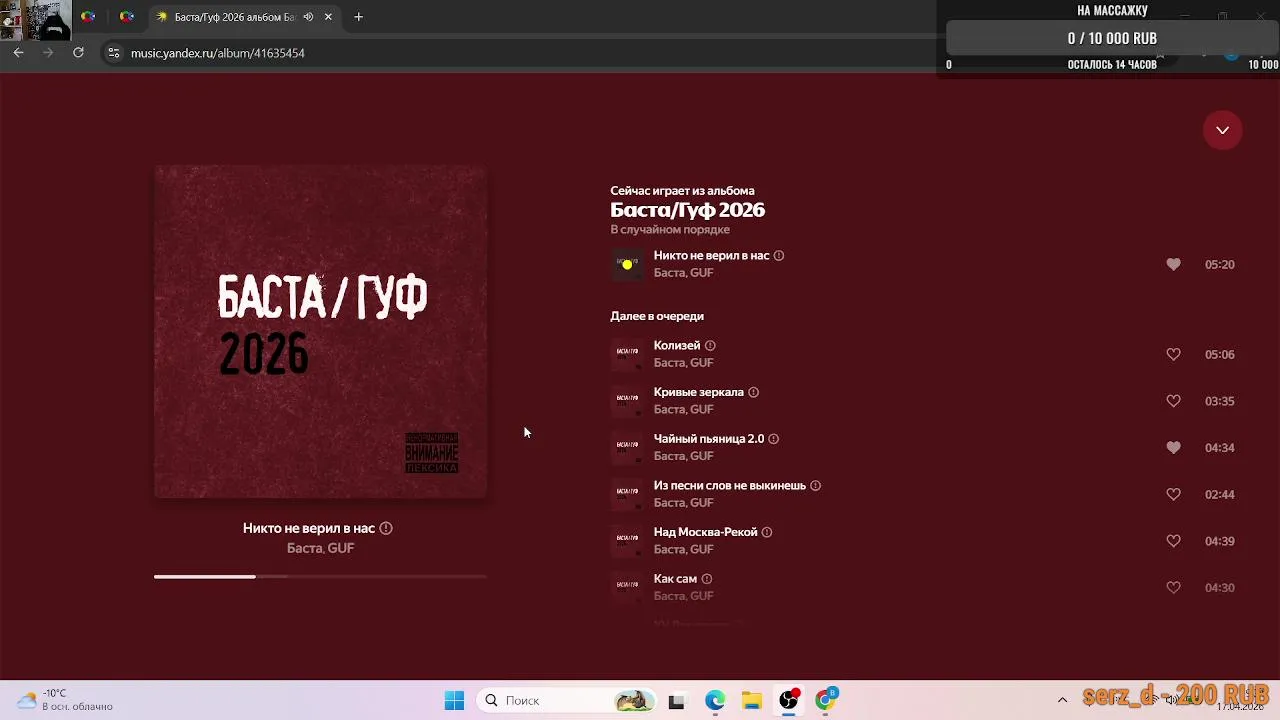Like the track Никто не верил в нас
Screen dimensions: 1280x720
point(1173,264)
